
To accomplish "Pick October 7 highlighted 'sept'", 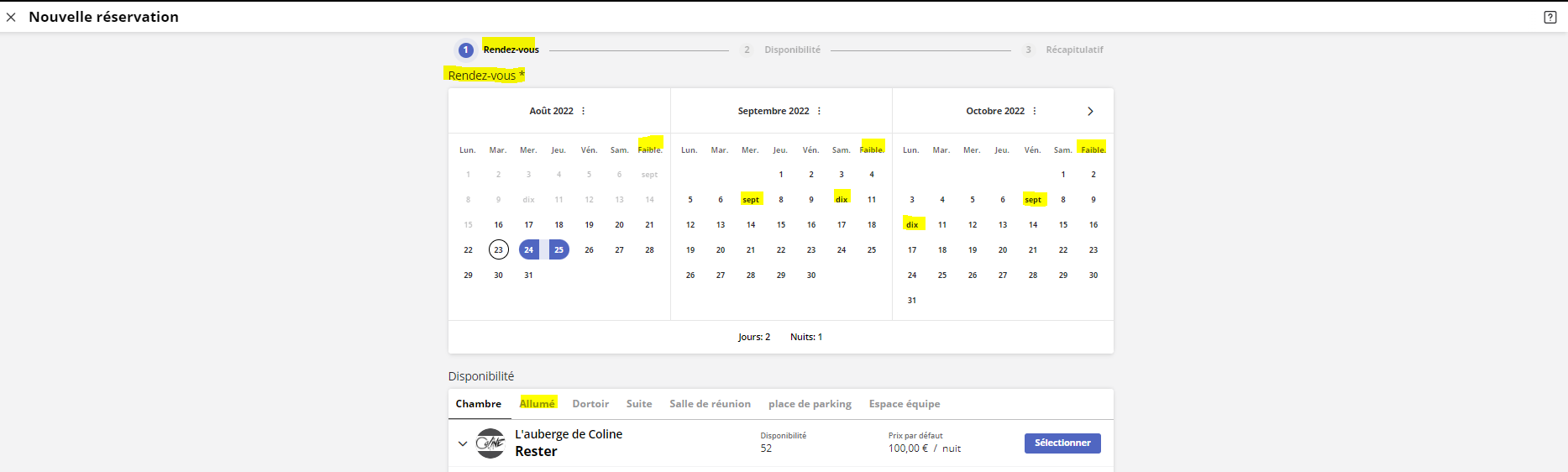I will click(1033, 199).
